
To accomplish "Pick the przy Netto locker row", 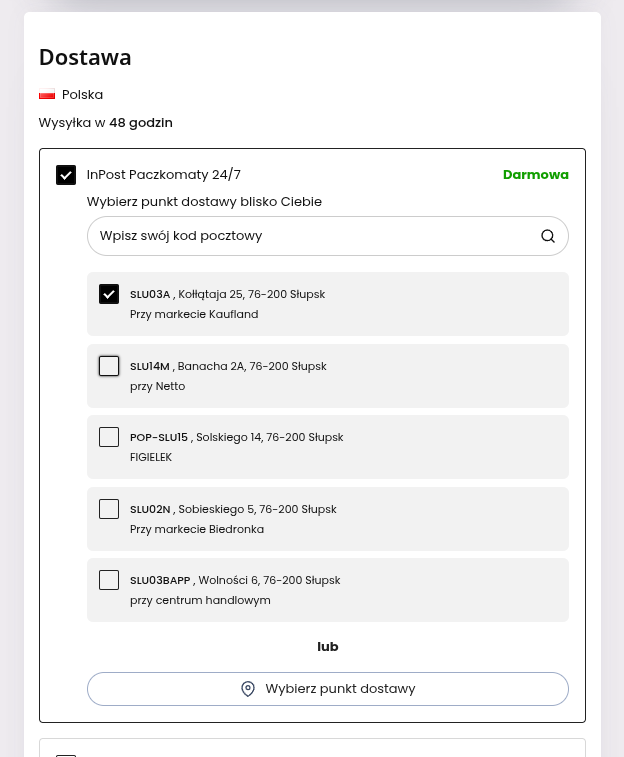I will tap(328, 376).
